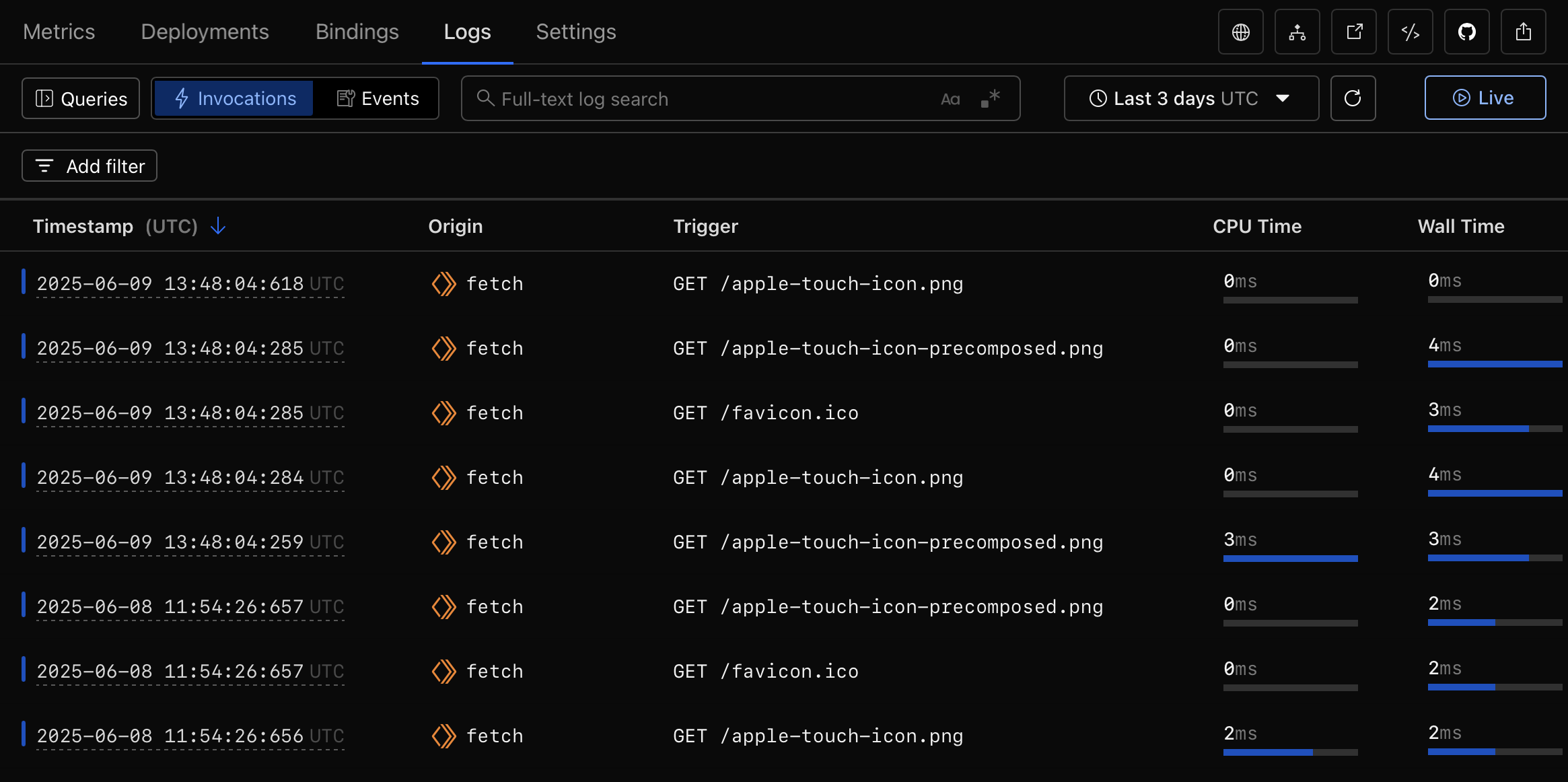This screenshot has width=1568, height=782.
Task: Click the network hierarchy icon button
Action: [1297, 32]
